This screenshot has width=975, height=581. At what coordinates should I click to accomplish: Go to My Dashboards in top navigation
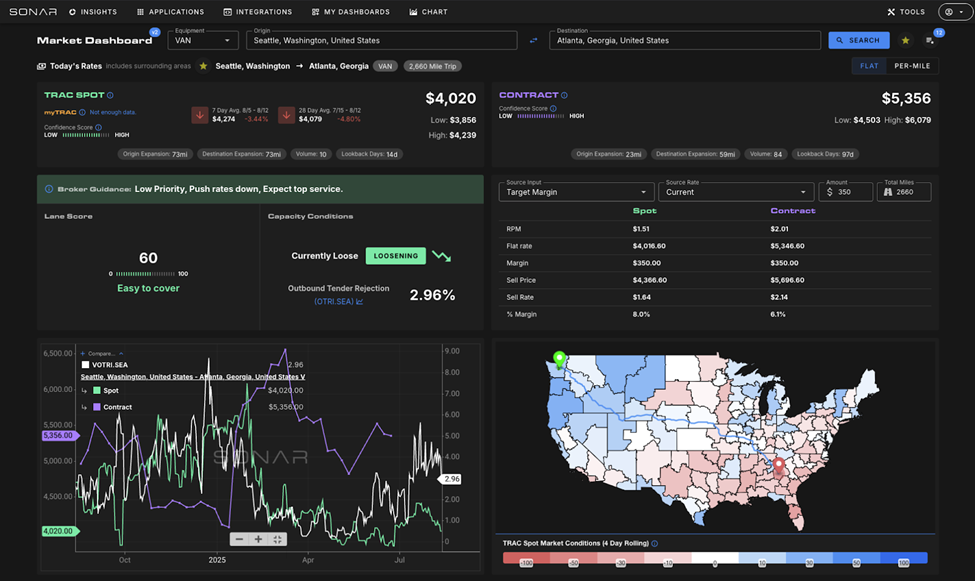click(350, 12)
